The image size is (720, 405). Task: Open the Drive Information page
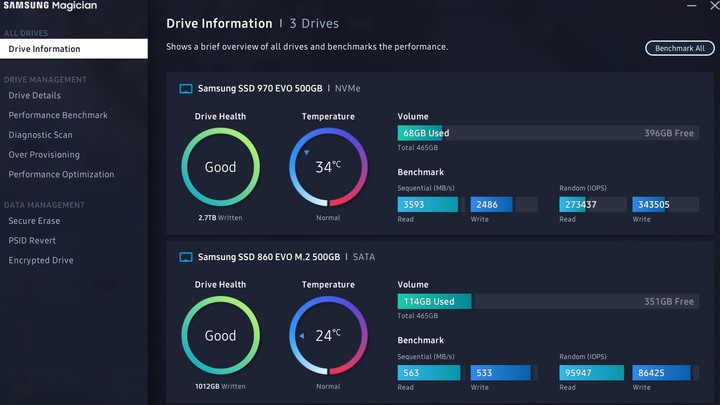(x=73, y=49)
